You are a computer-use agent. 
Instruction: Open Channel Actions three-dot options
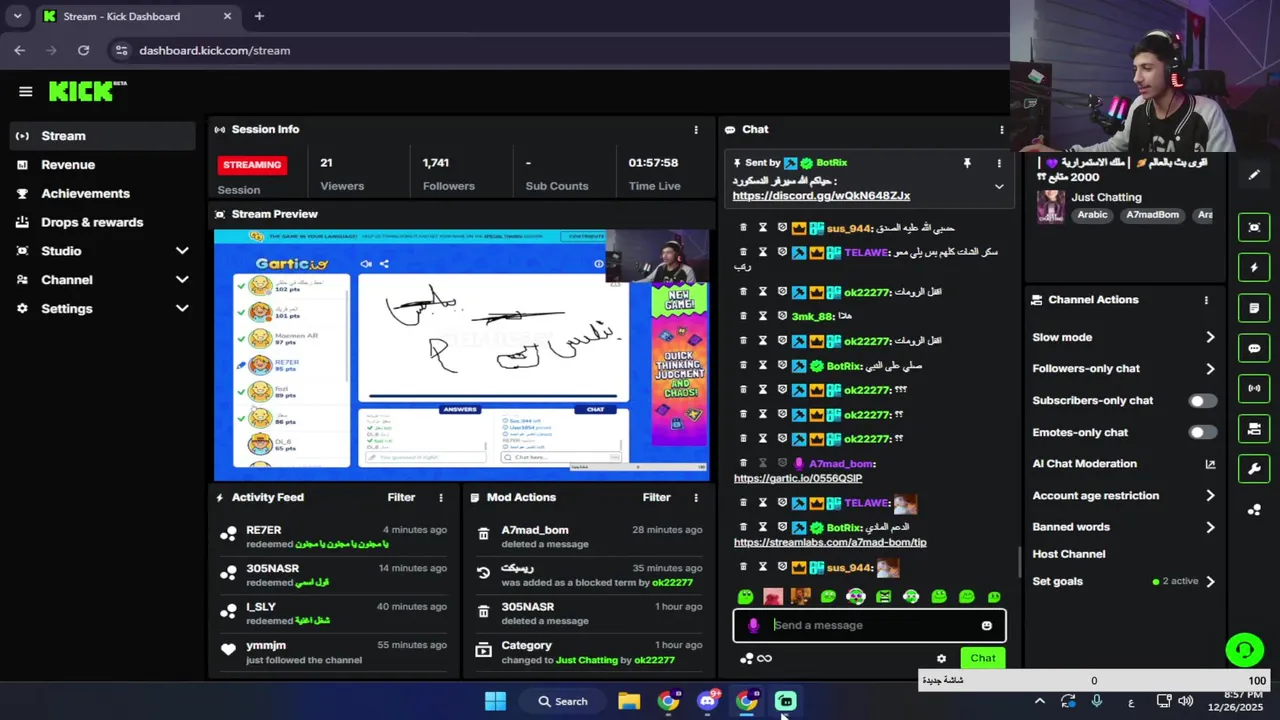pos(1206,300)
